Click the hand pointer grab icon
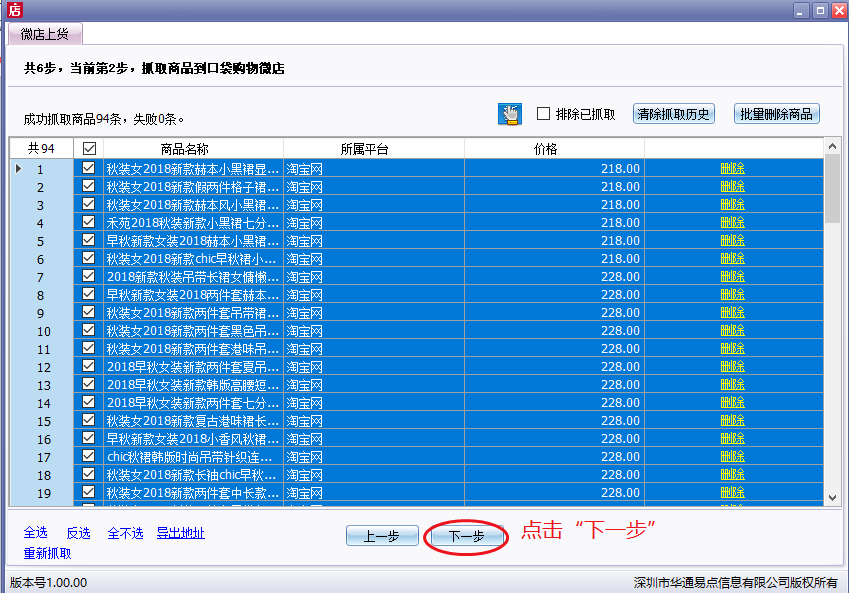 pyautogui.click(x=510, y=114)
